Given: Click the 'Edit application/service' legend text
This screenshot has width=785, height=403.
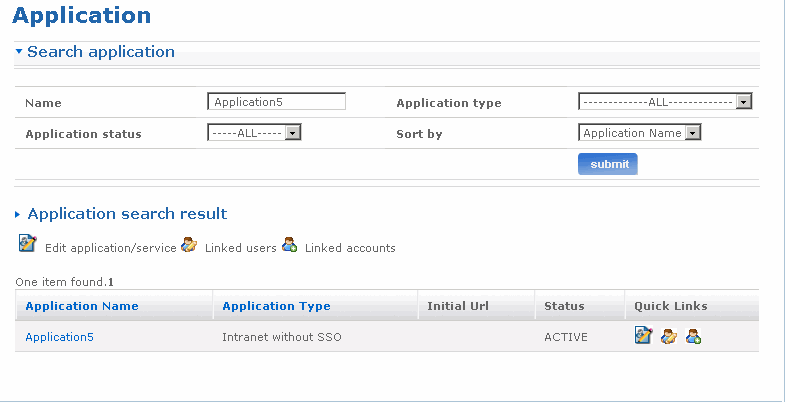Looking at the screenshot, I should click(111, 248).
